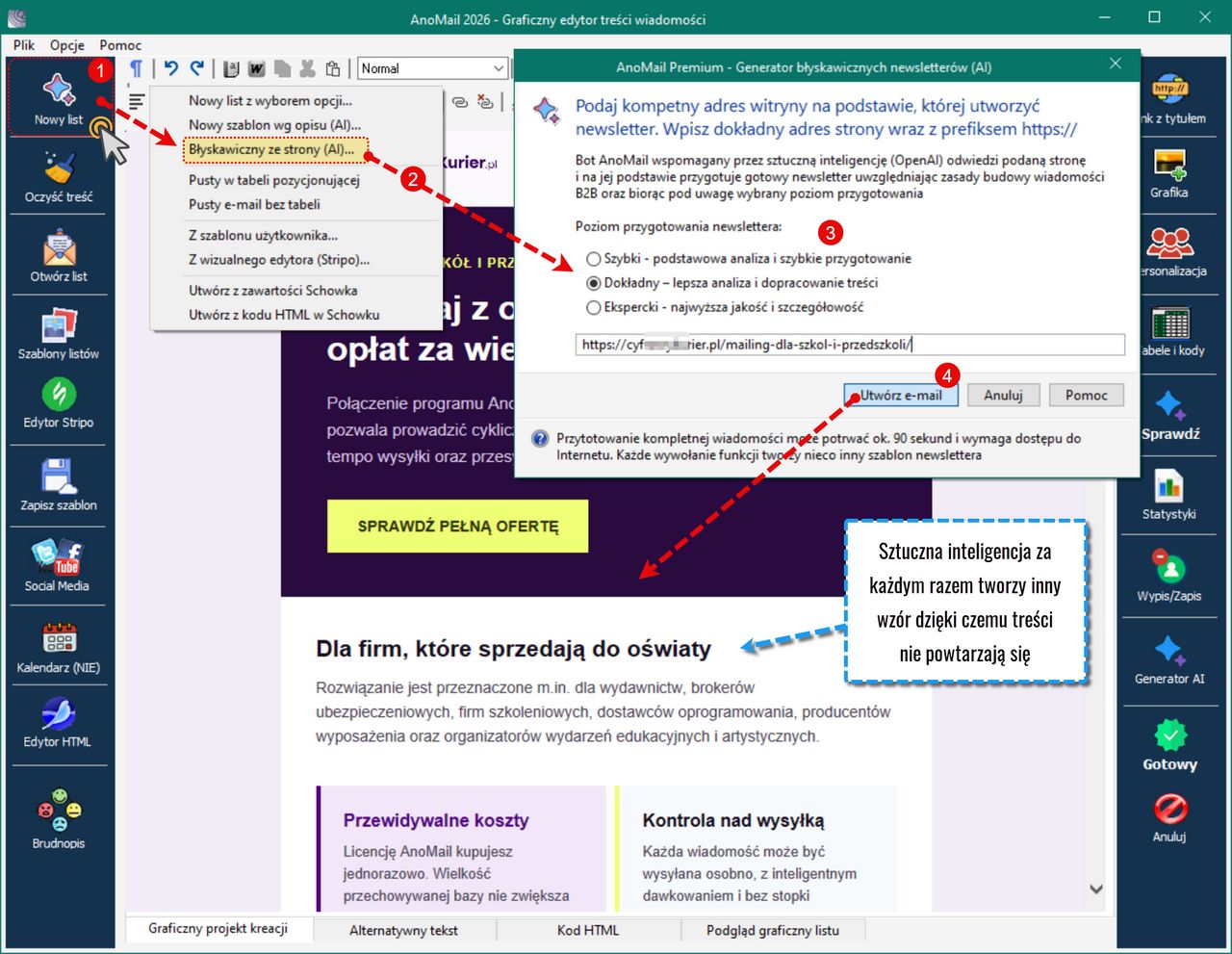Choose 'Utwórz z kodu HTML w Schowku'

click(284, 315)
